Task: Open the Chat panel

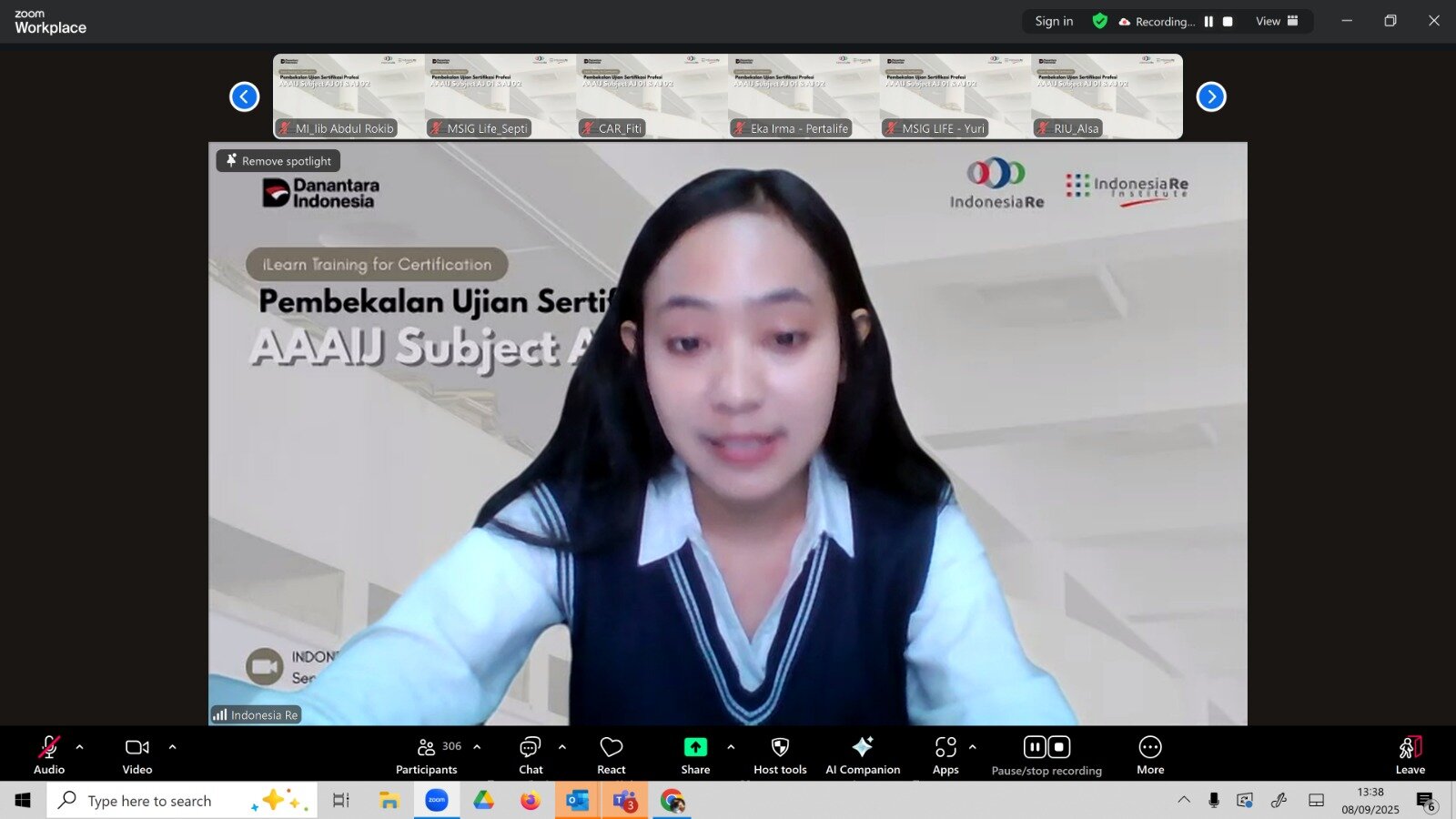Action: click(x=531, y=755)
